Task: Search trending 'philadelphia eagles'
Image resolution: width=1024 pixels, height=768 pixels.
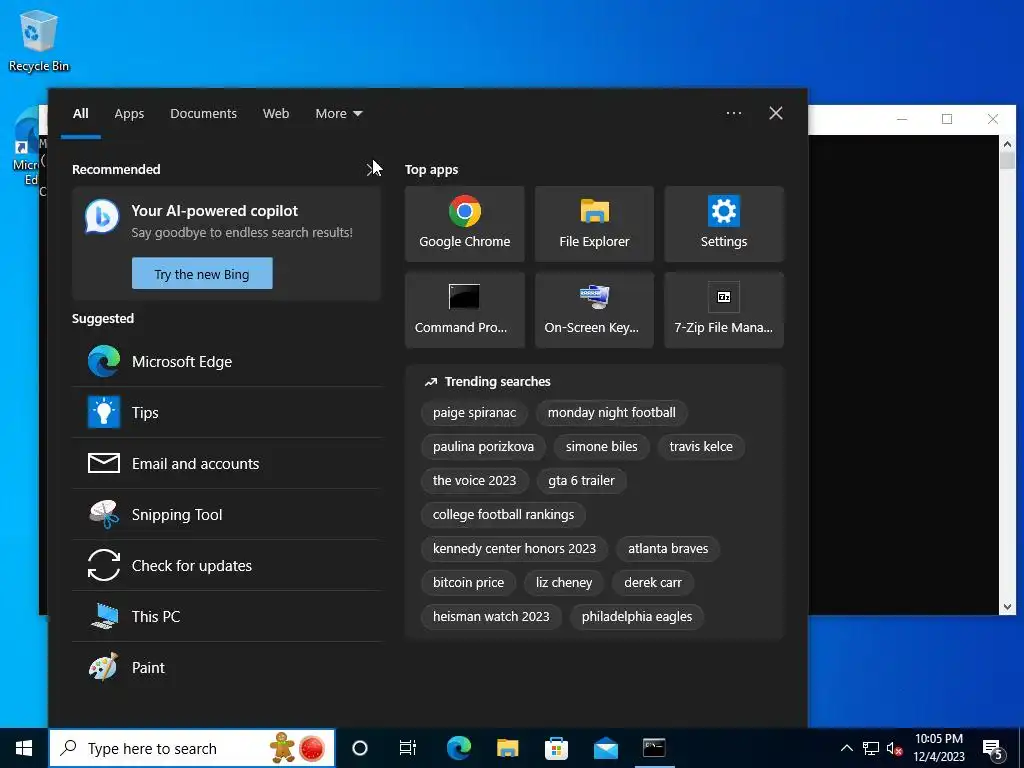Action: [x=637, y=616]
